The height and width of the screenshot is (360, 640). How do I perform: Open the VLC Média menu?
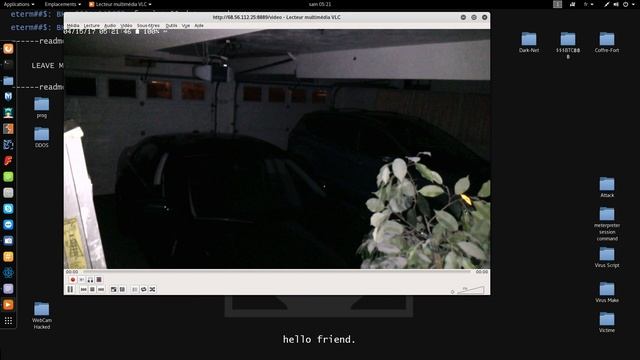coord(73,25)
